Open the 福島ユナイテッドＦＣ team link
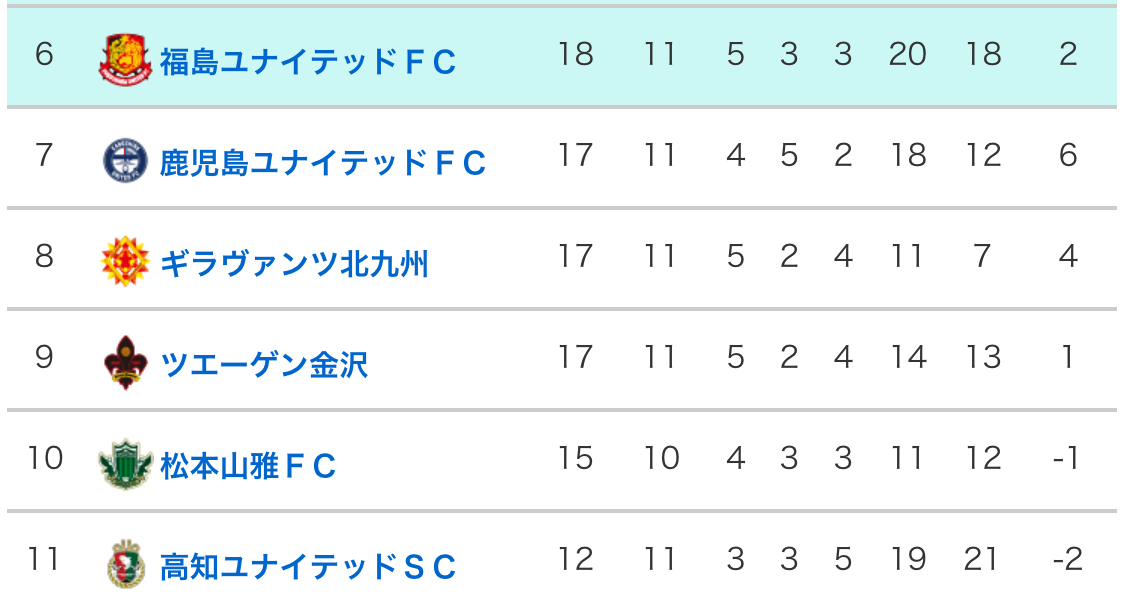The image size is (1122, 603). point(308,62)
